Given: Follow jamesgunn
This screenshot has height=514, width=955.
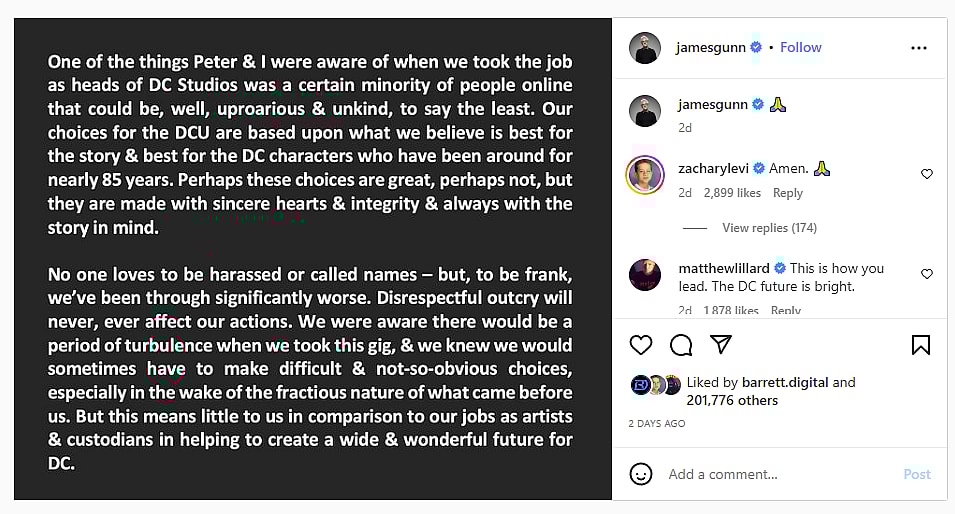Looking at the screenshot, I should pyautogui.click(x=800, y=47).
